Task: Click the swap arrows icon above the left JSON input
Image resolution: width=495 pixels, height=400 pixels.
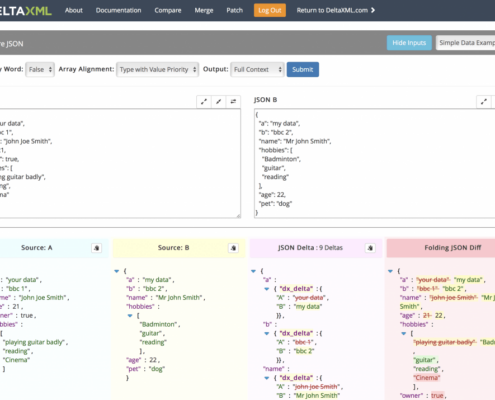Action: point(233,101)
